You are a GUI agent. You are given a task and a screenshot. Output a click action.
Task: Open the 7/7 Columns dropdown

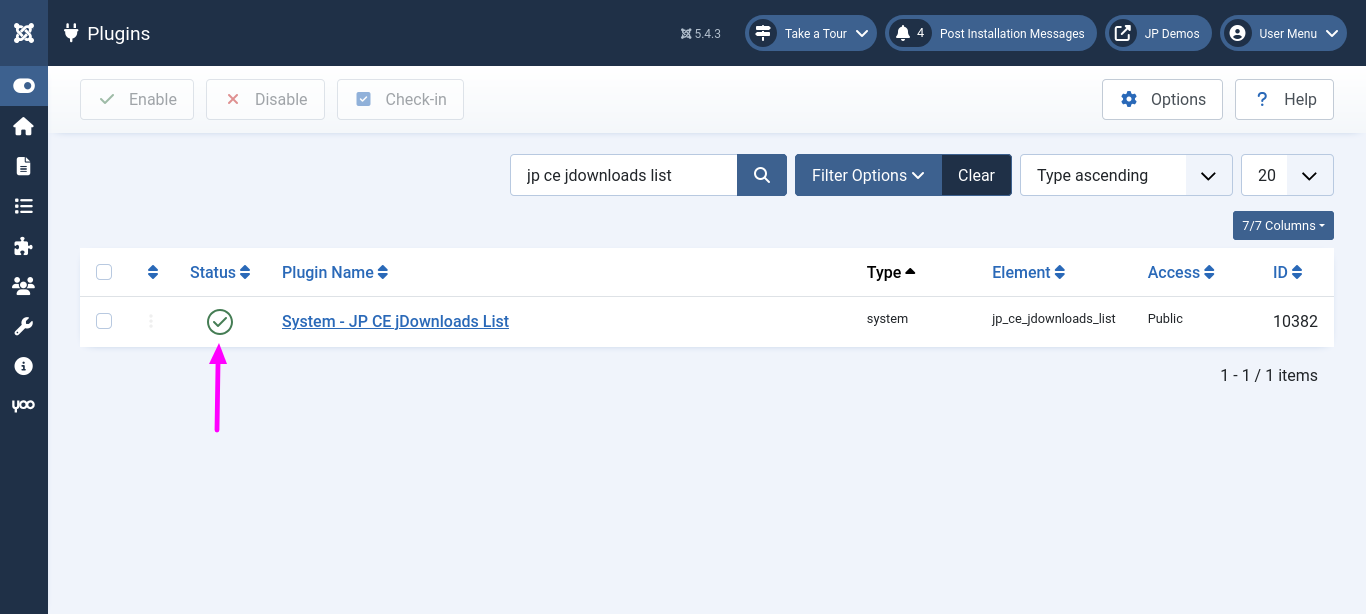(x=1283, y=226)
